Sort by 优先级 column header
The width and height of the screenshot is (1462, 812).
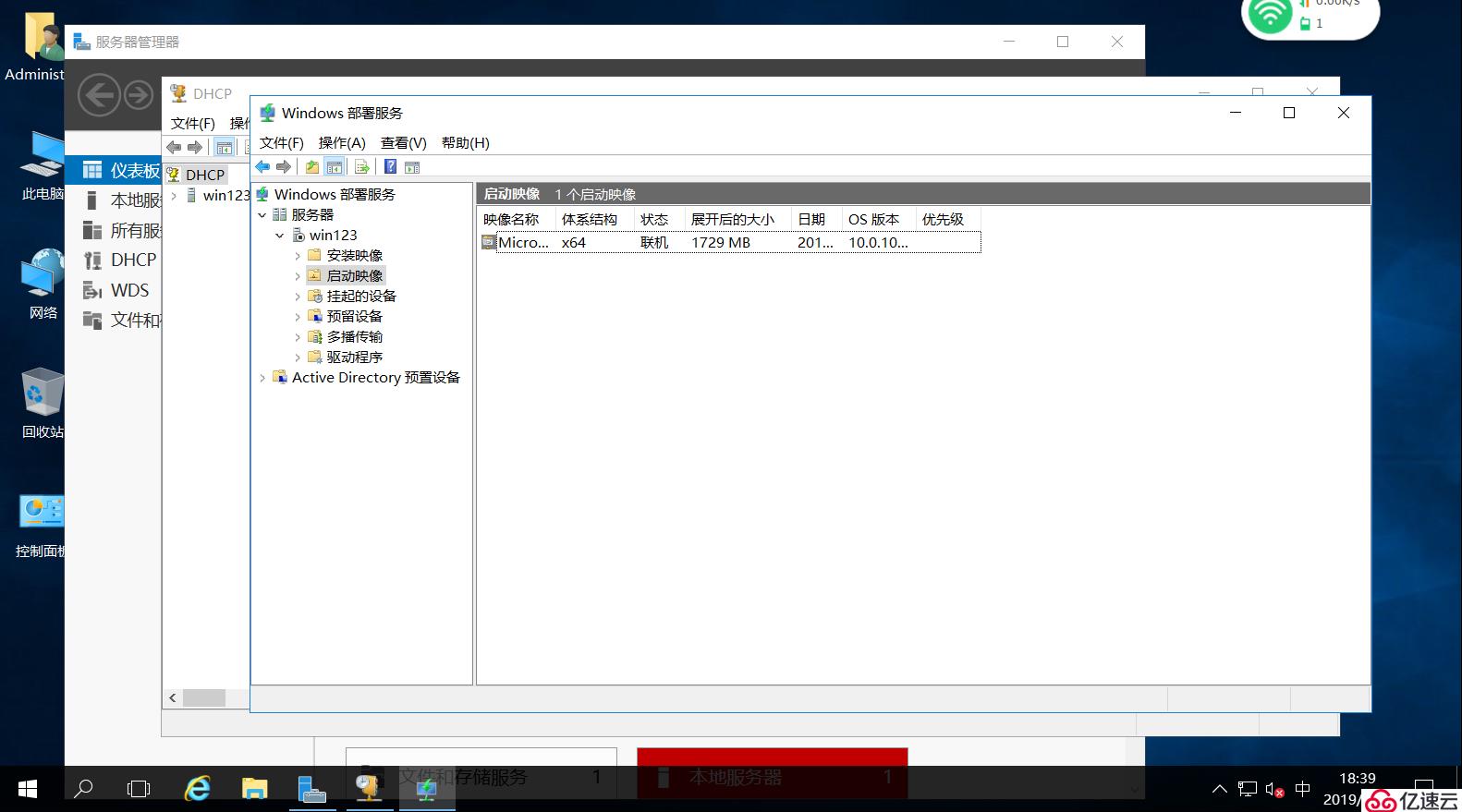point(948,220)
